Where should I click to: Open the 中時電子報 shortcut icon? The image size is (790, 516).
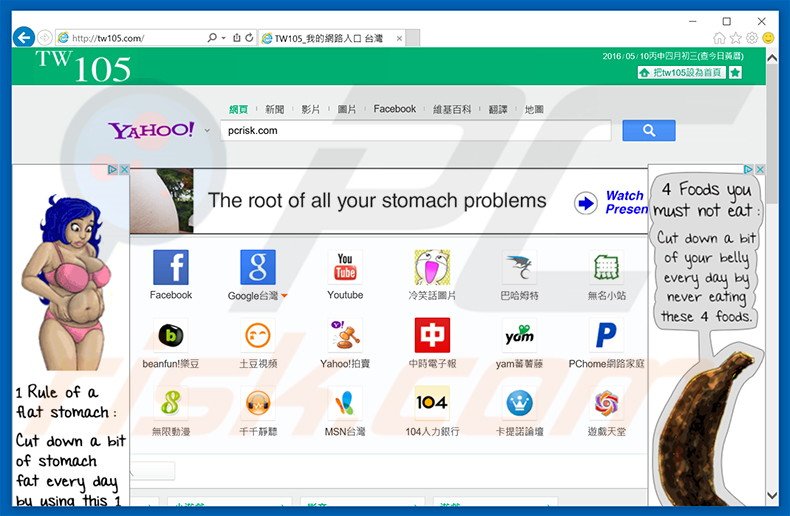pyautogui.click(x=432, y=336)
